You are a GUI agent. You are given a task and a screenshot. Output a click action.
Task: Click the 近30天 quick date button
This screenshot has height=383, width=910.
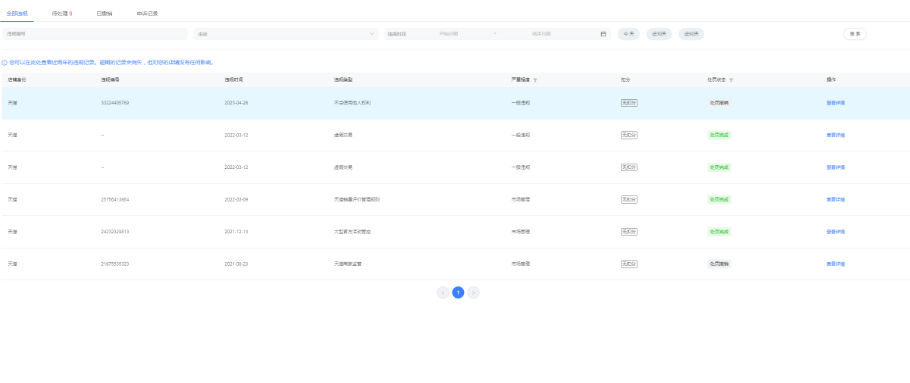pos(659,34)
